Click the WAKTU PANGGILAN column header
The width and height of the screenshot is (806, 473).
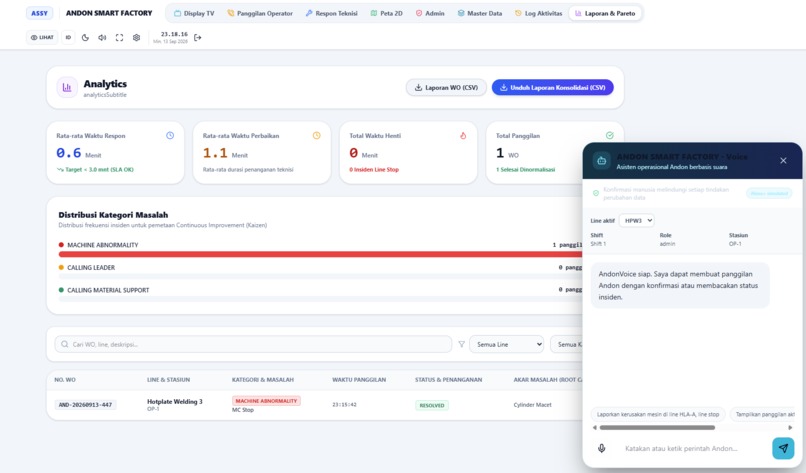pyautogui.click(x=359, y=379)
